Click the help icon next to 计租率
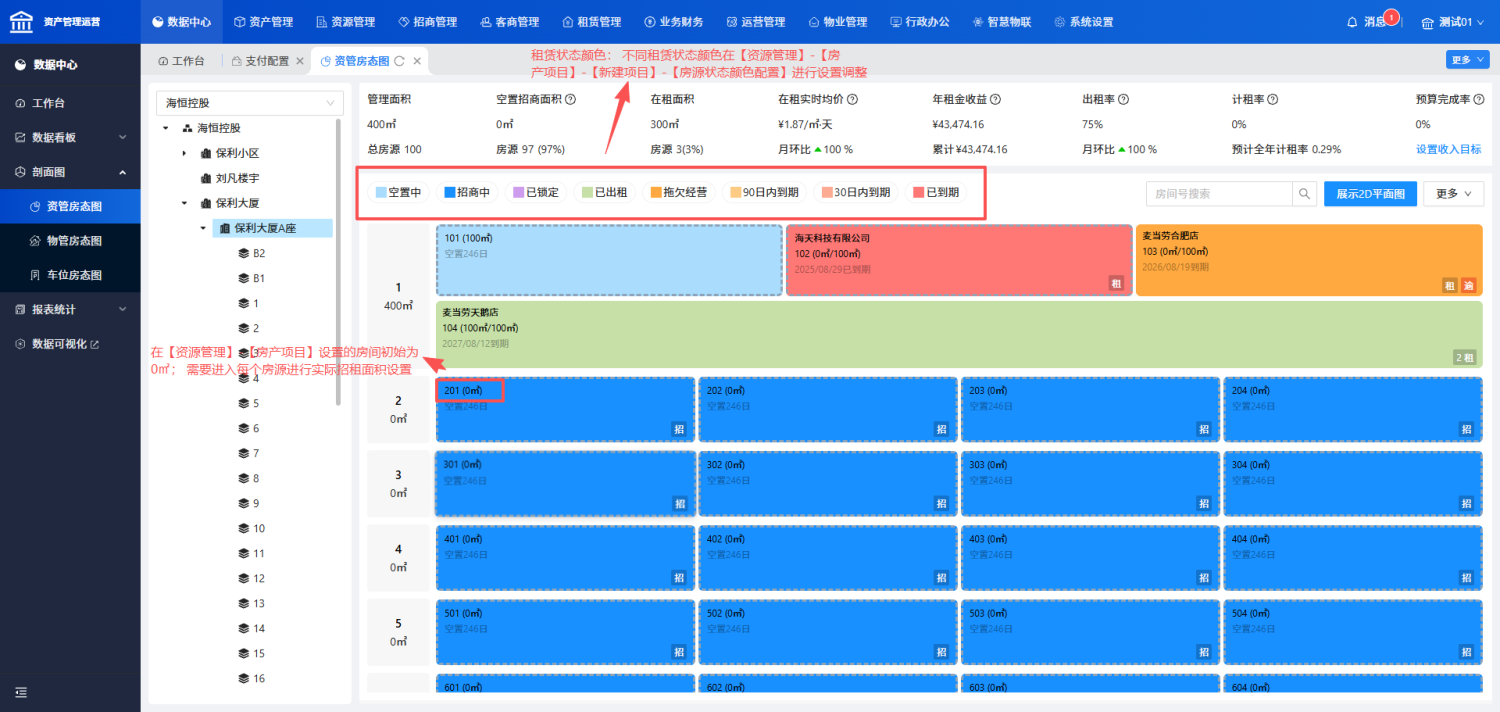1500x712 pixels. point(1273,100)
